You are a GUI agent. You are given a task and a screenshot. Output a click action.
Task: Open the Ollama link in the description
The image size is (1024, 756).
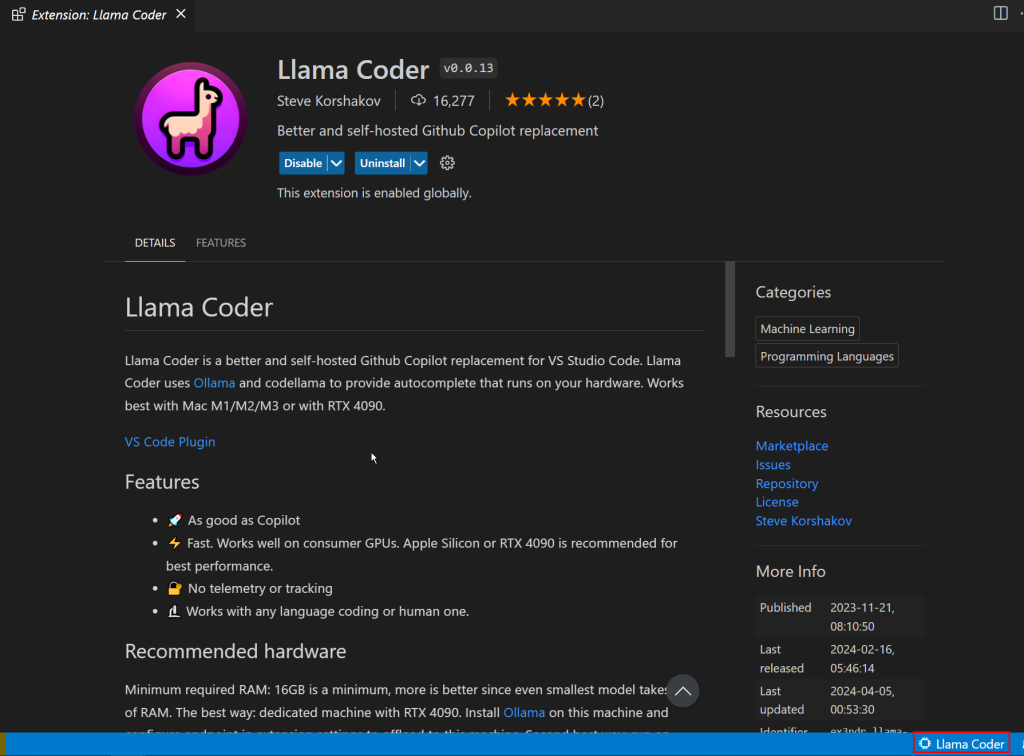click(x=214, y=382)
